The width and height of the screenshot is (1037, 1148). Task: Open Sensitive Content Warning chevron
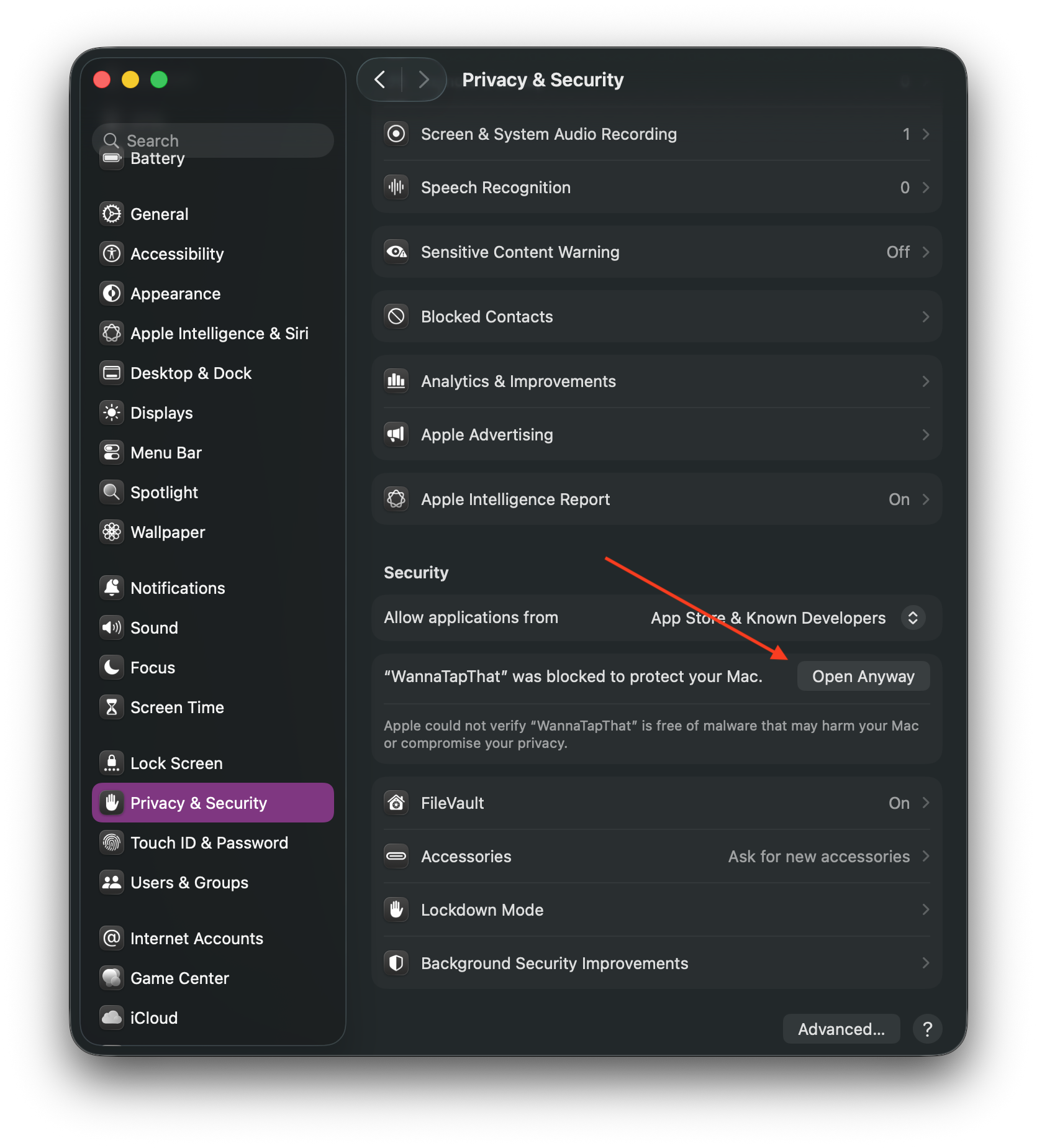tap(926, 252)
